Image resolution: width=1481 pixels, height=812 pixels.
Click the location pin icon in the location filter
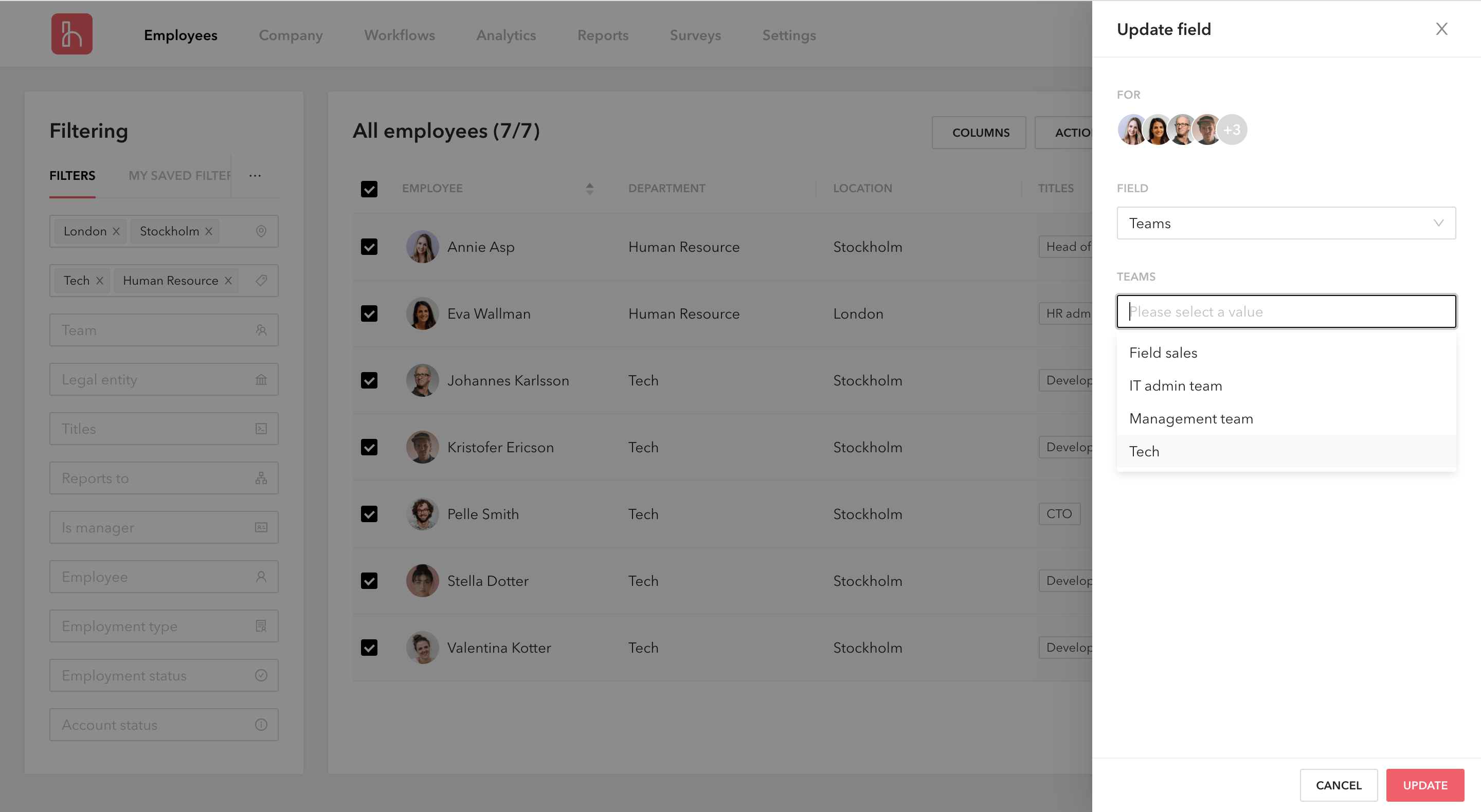(262, 231)
